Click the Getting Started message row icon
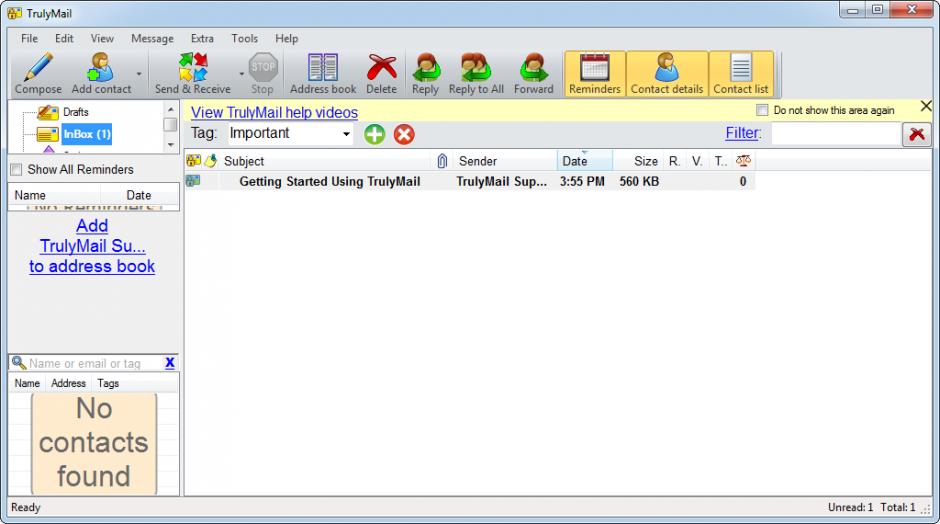940x524 pixels. (193, 180)
